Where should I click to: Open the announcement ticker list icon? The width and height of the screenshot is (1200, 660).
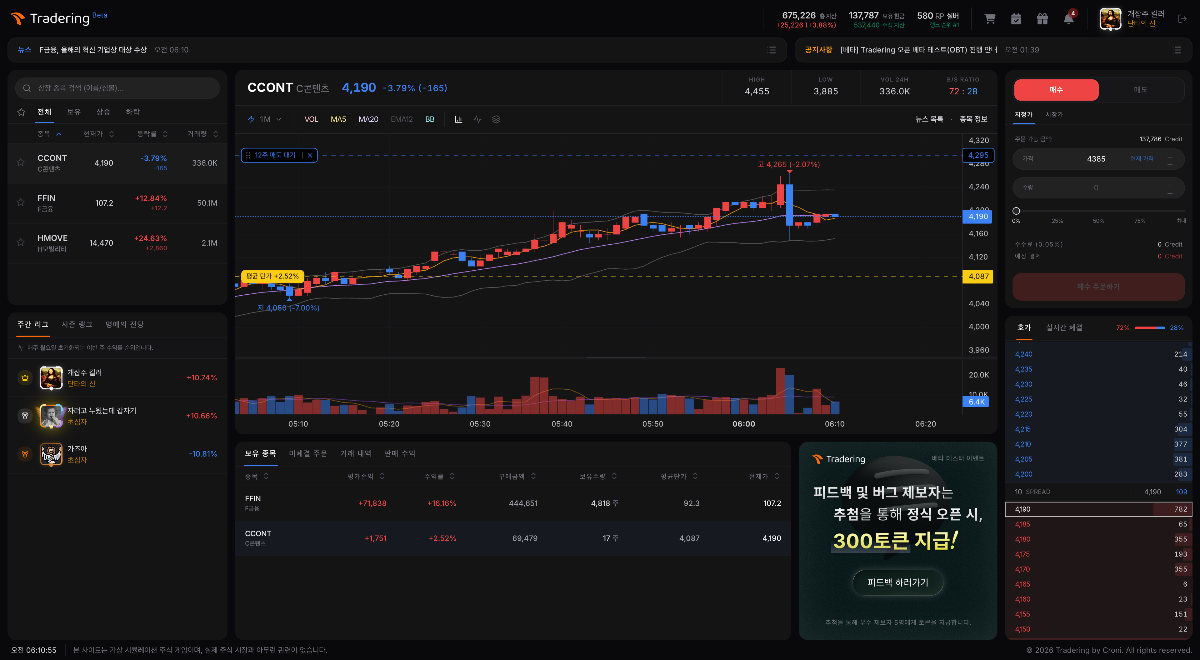pyautogui.click(x=1178, y=49)
